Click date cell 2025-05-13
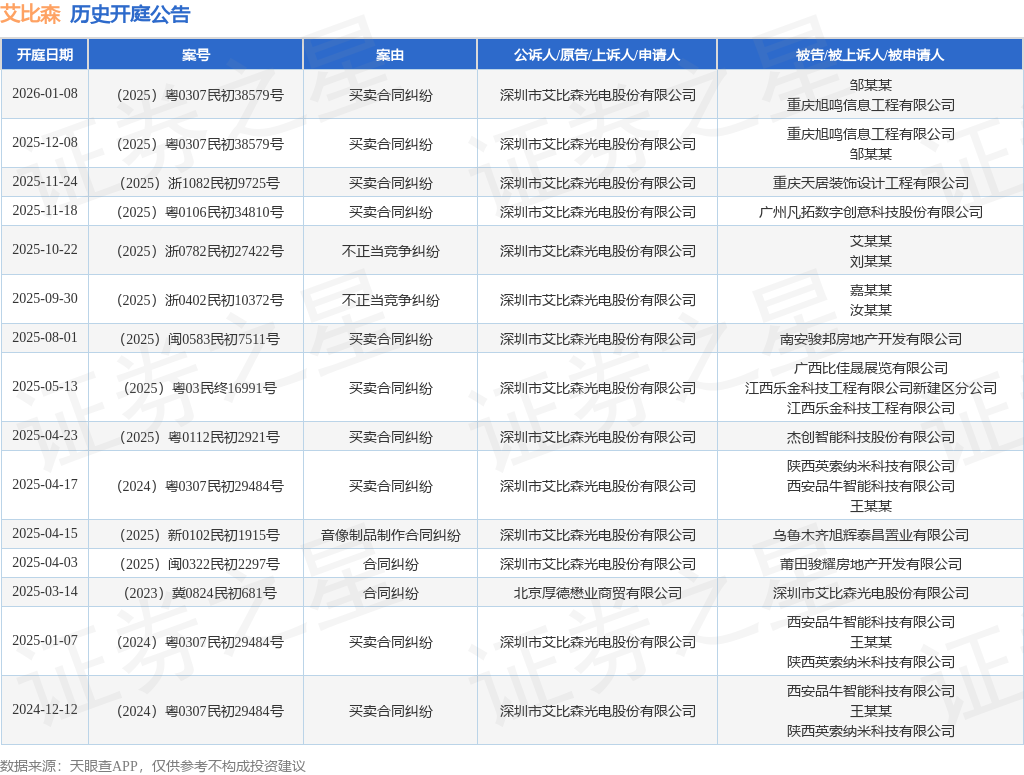 tap(45, 387)
